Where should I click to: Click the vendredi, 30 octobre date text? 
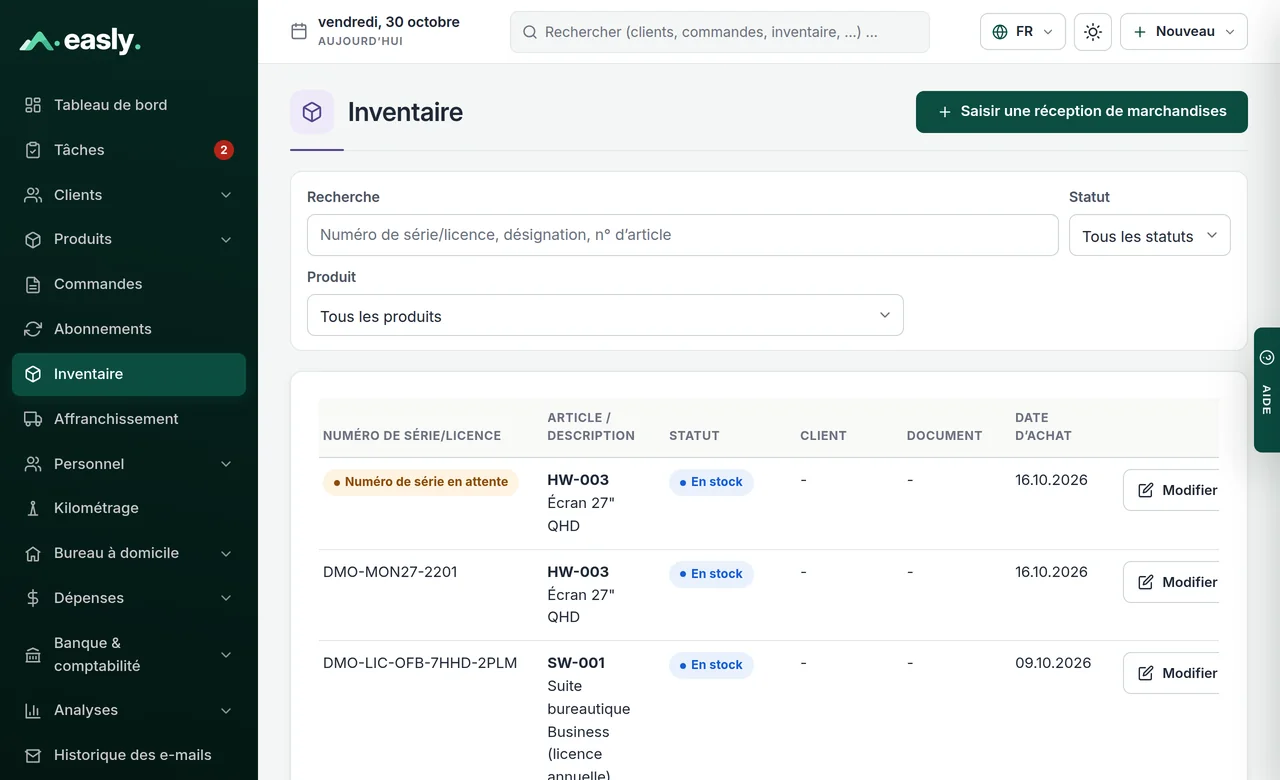tap(389, 22)
